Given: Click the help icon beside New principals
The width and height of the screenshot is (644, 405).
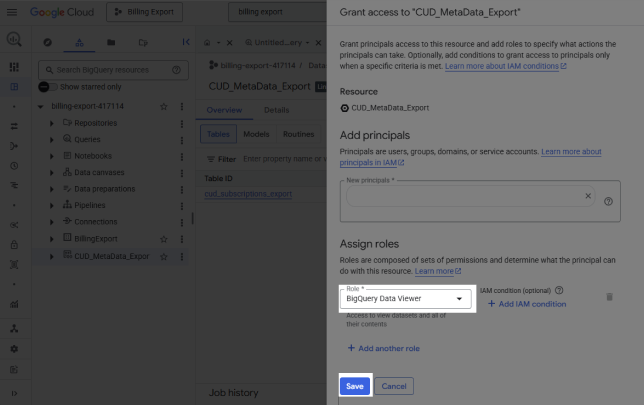Looking at the screenshot, I should (608, 201).
